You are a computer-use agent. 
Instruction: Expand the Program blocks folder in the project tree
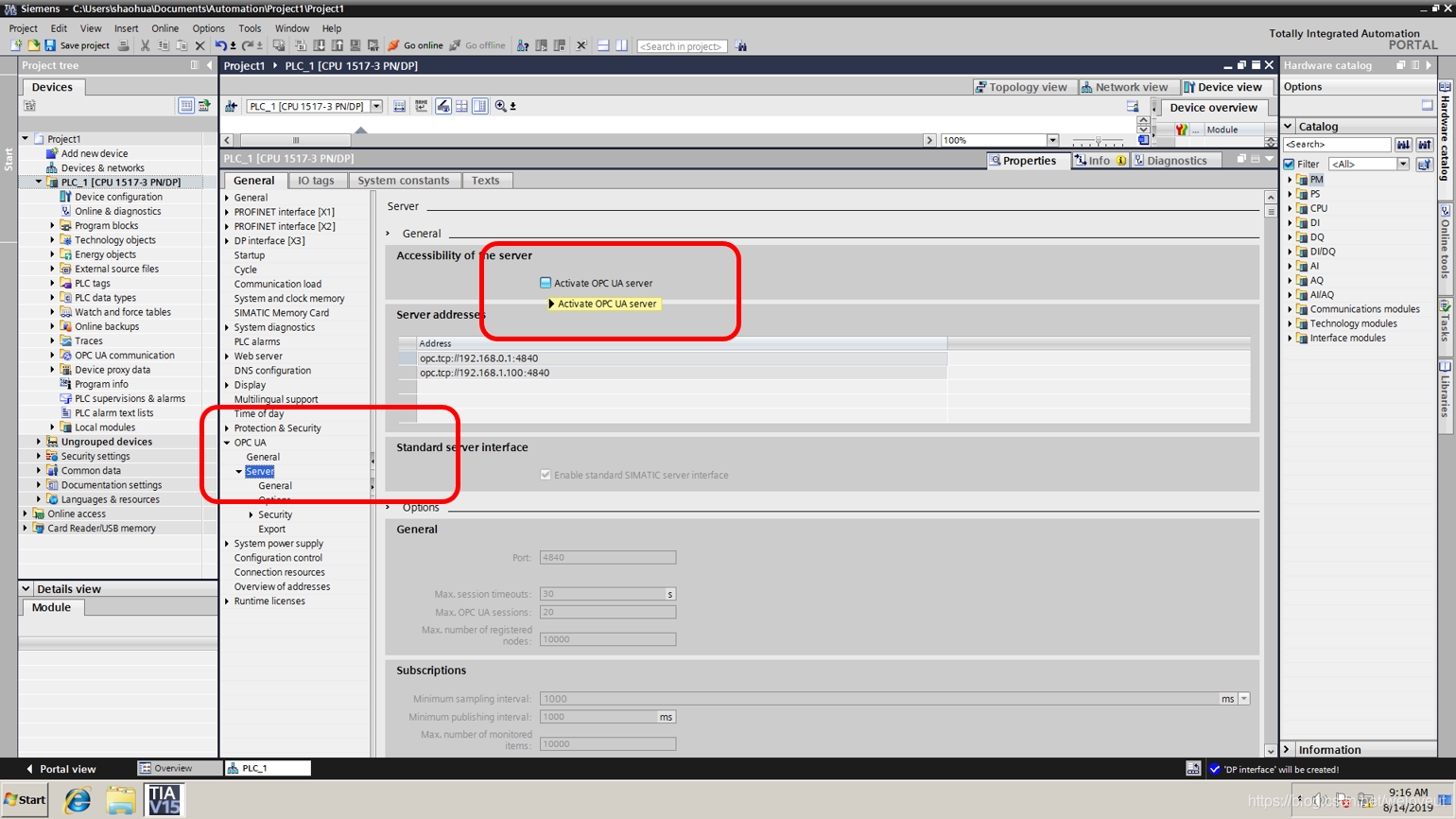point(52,226)
